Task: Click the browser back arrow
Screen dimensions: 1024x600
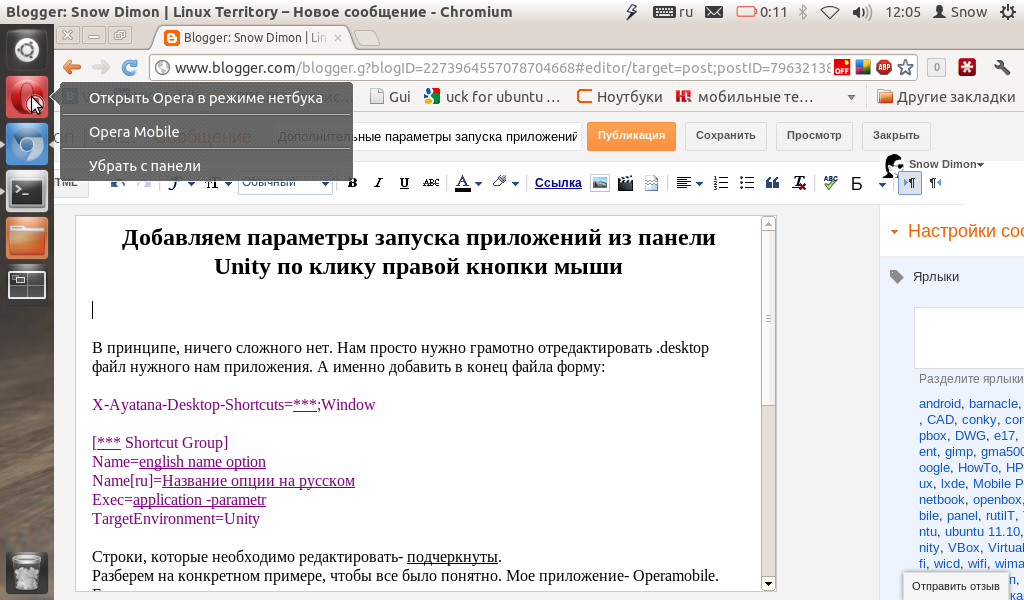Action: tap(72, 67)
